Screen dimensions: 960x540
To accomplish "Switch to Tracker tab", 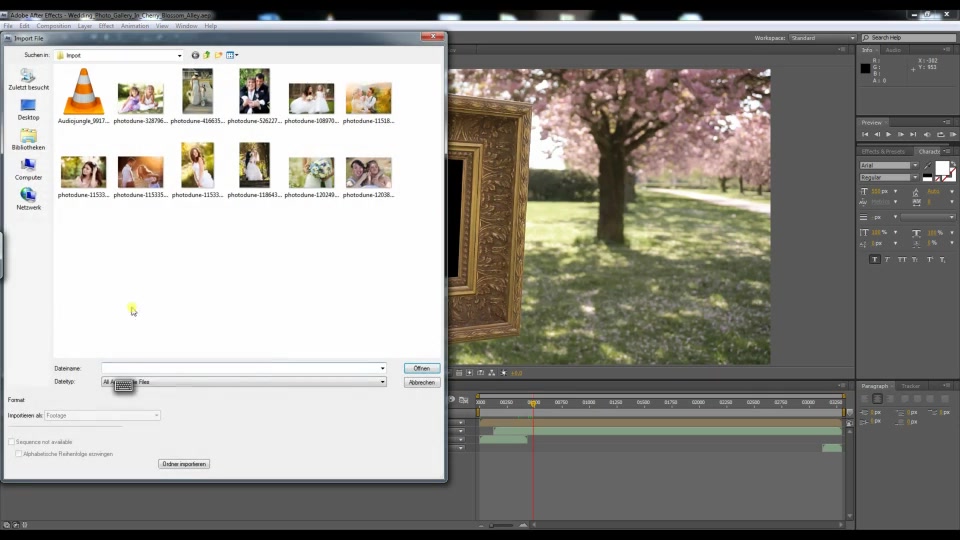I will pyautogui.click(x=910, y=386).
